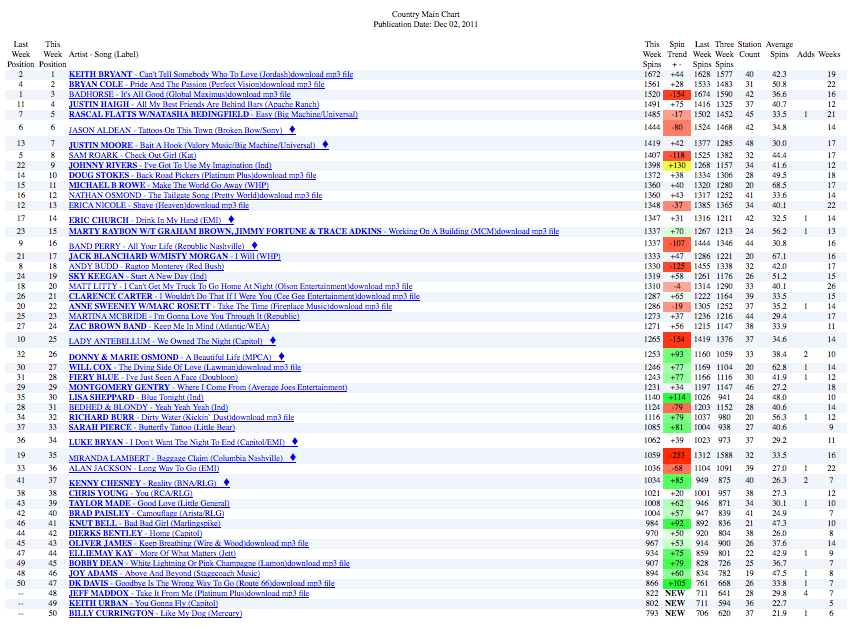Open Clarence Carter song link
851x629 pixels.
pos(244,296)
